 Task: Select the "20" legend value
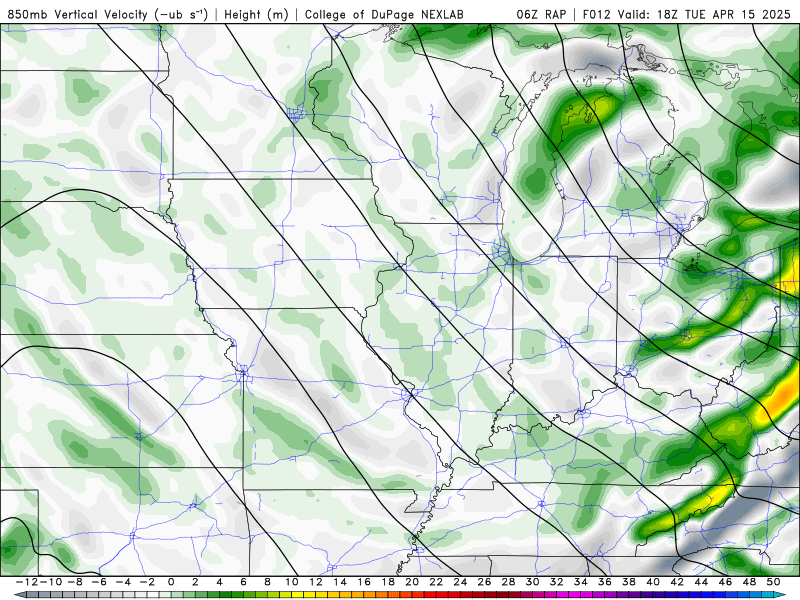tap(412, 582)
